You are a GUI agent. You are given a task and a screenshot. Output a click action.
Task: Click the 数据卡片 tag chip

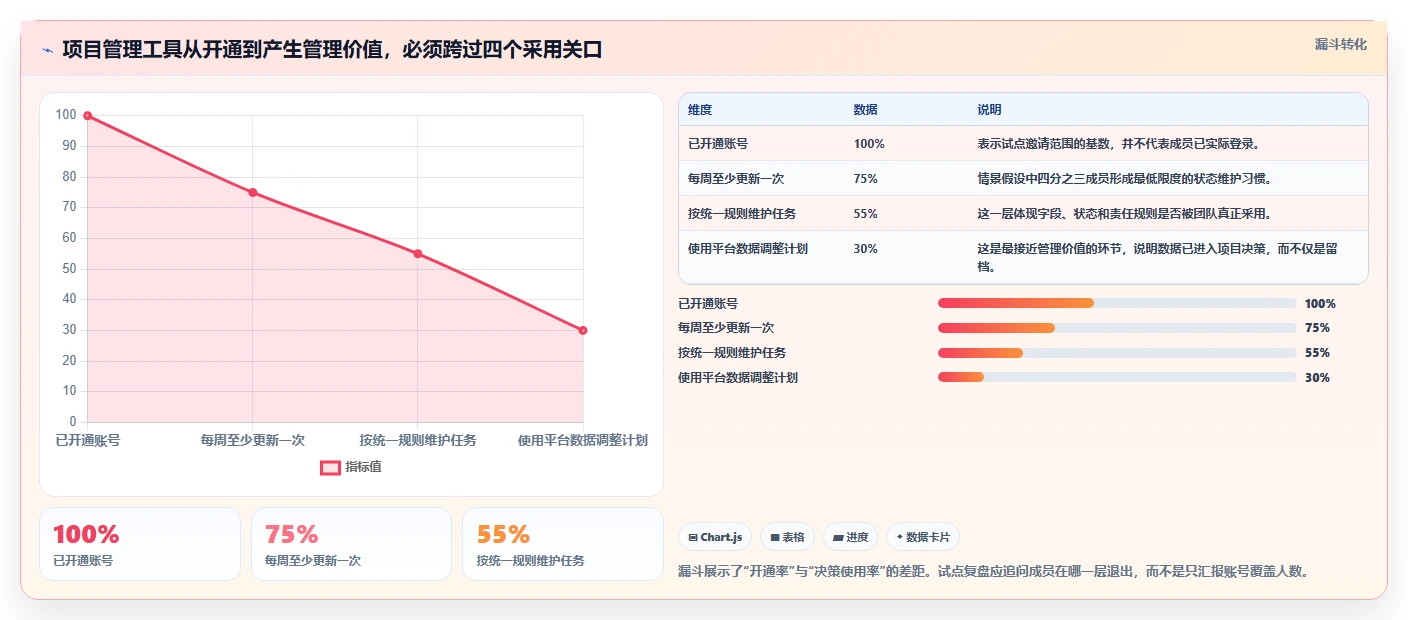coord(923,537)
